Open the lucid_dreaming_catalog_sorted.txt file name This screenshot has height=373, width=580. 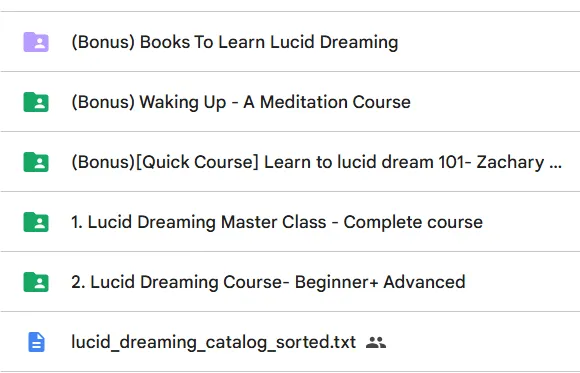[x=213, y=342]
